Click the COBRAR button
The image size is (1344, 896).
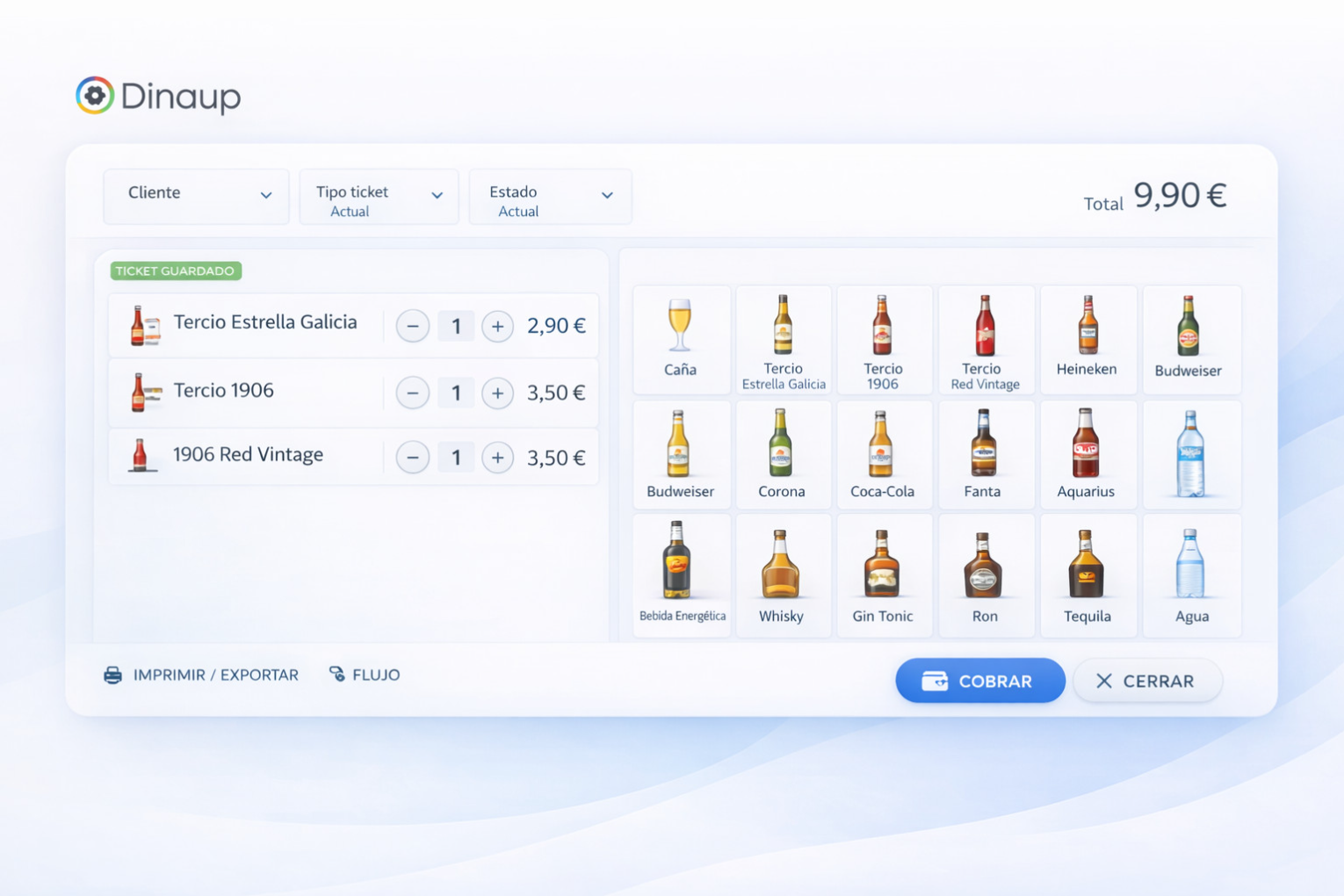(x=979, y=681)
